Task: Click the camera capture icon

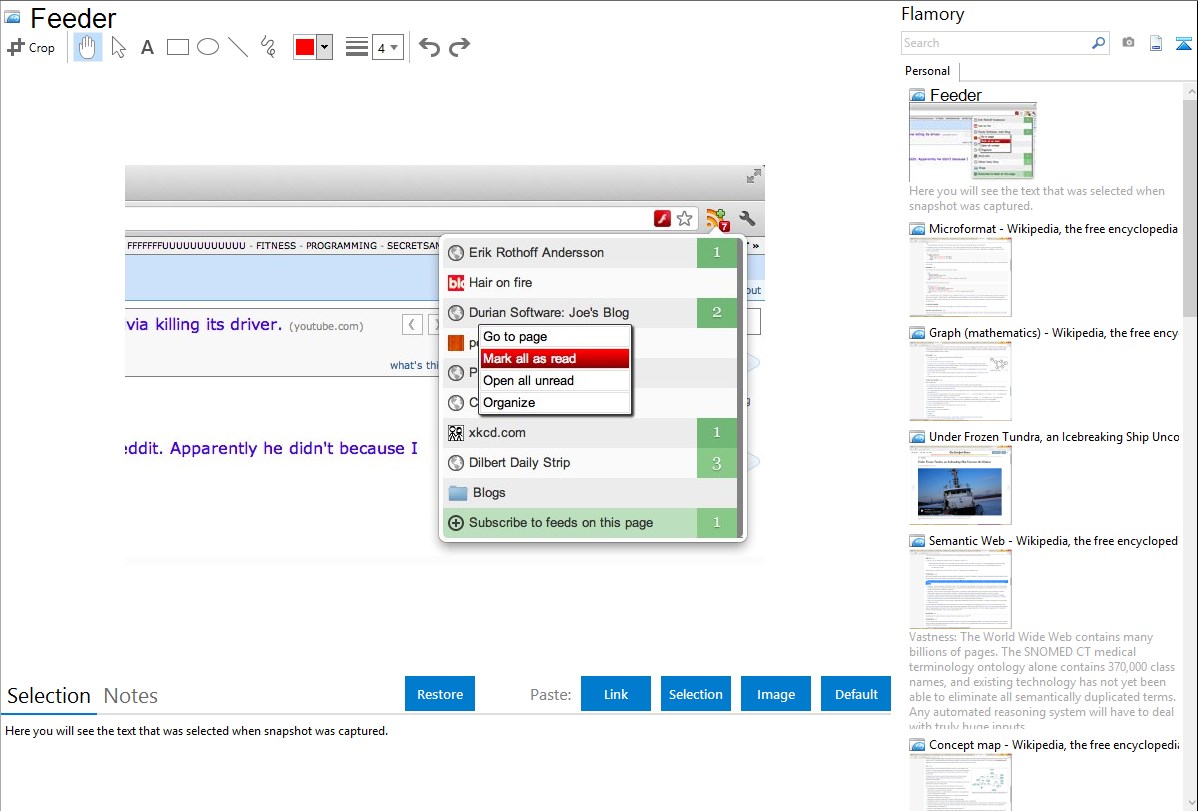Action: pyautogui.click(x=1128, y=43)
